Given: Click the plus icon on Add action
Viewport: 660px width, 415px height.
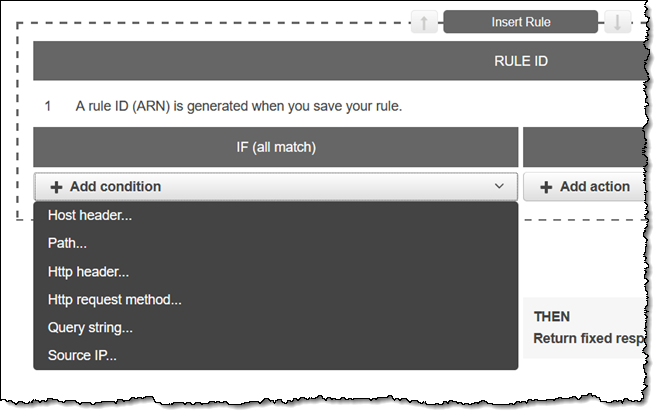Looking at the screenshot, I should (546, 187).
